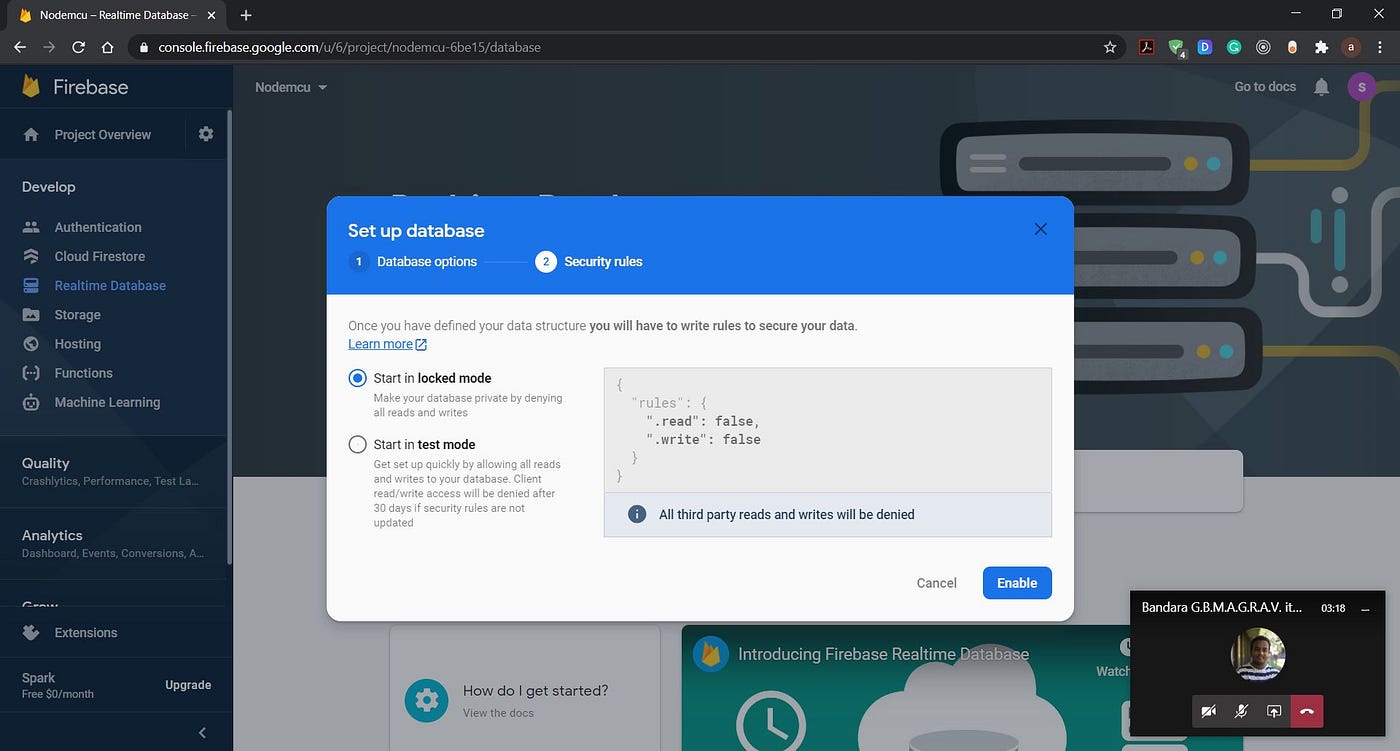Click the info icon in rules notice

click(x=636, y=514)
